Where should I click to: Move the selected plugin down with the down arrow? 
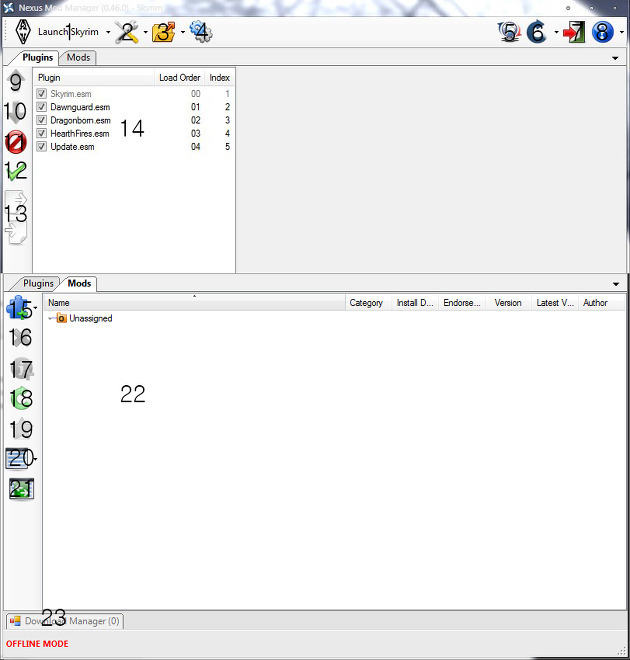[16, 112]
